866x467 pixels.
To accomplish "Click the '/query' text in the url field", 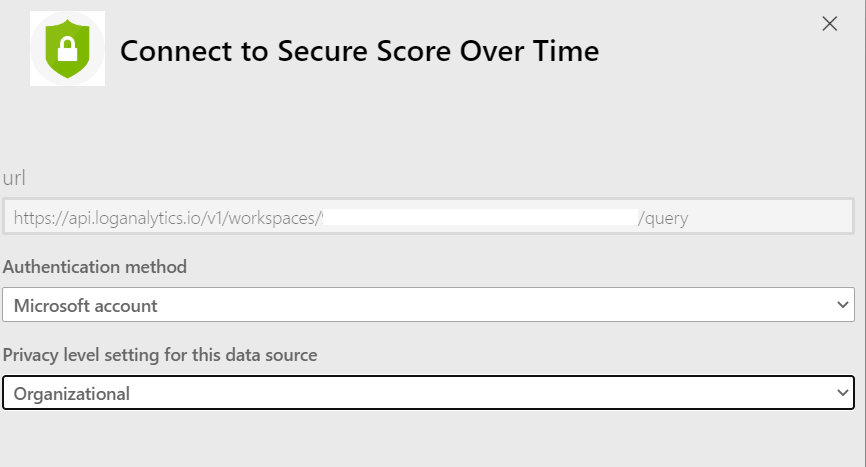I will (x=664, y=218).
